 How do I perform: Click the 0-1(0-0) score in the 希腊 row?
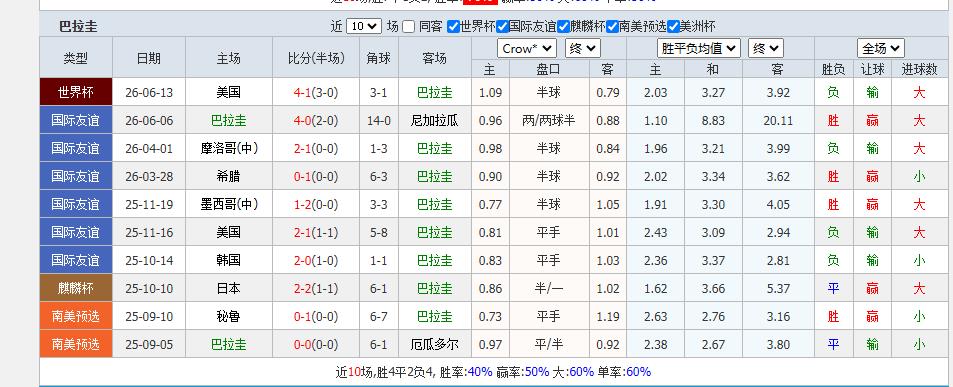pos(316,177)
